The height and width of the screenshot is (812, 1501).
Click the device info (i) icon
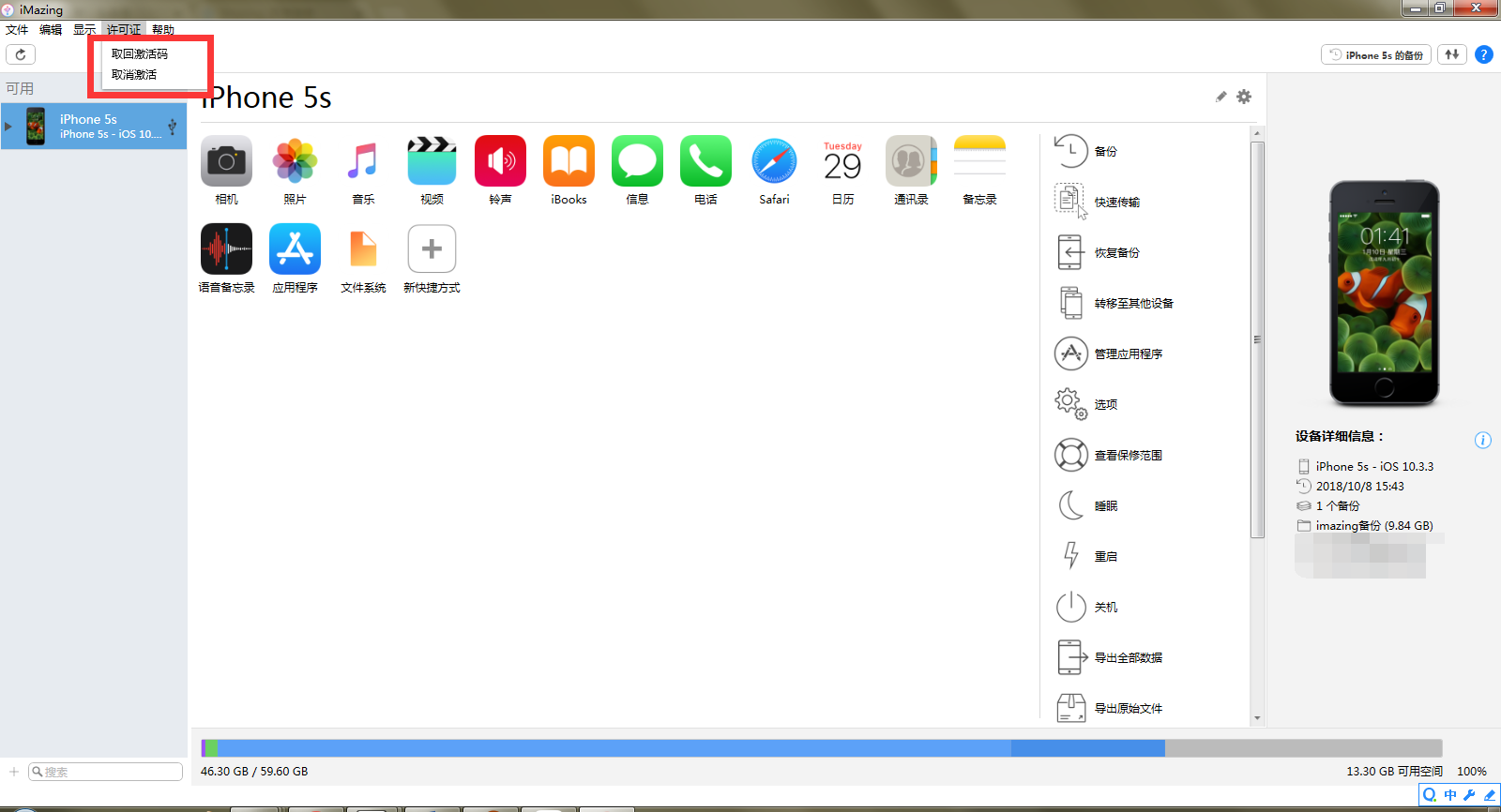(1483, 440)
